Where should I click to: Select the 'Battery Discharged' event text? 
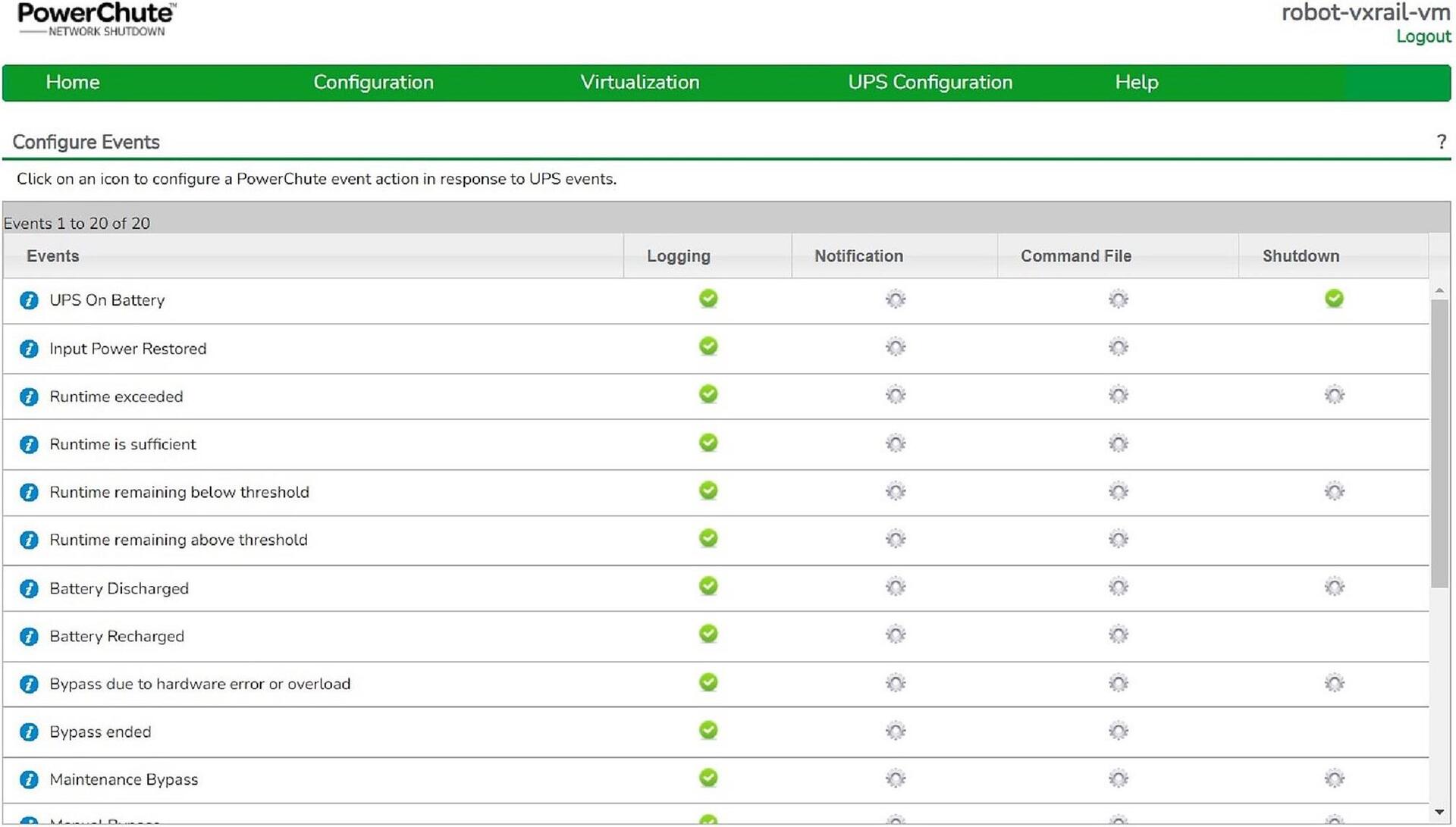point(119,589)
